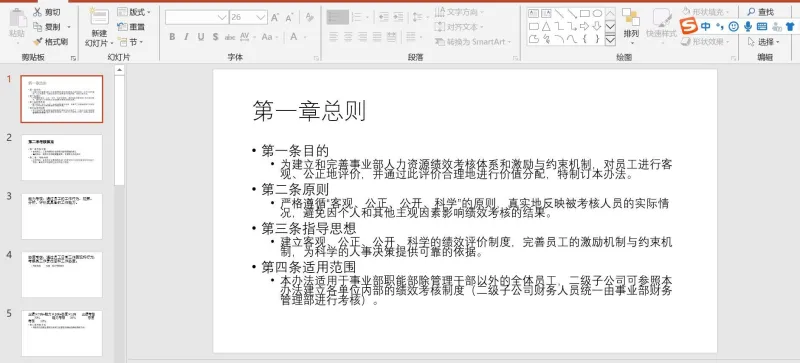Image resolution: width=800 pixels, height=363 pixels.
Task: Decrease font size with smaller A icon
Action: coord(289,17)
